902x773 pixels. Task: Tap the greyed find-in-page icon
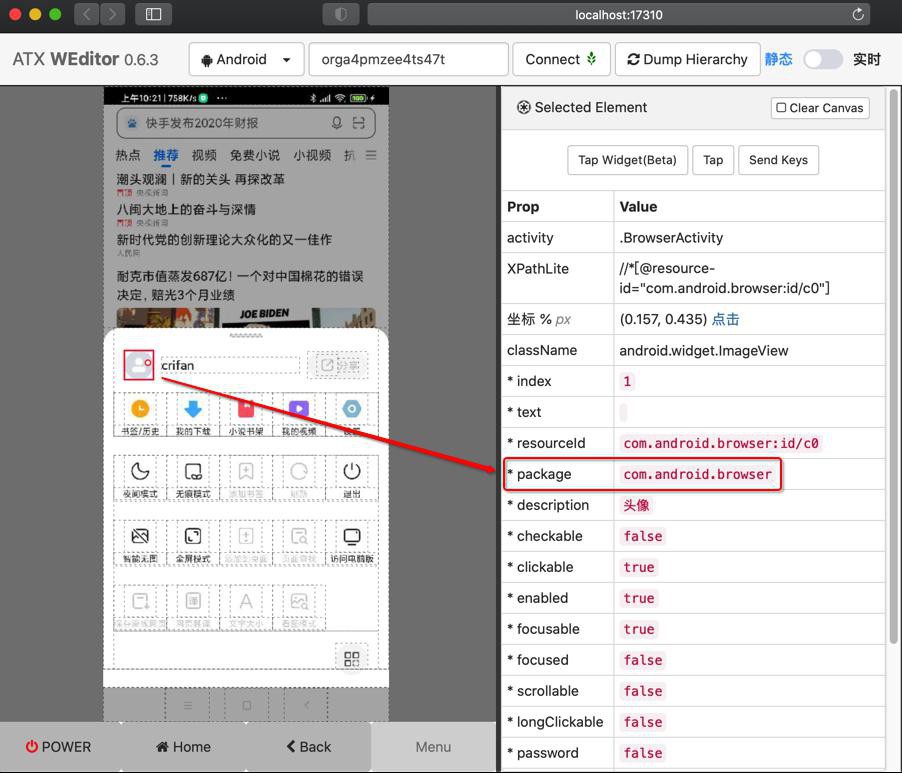[299, 536]
